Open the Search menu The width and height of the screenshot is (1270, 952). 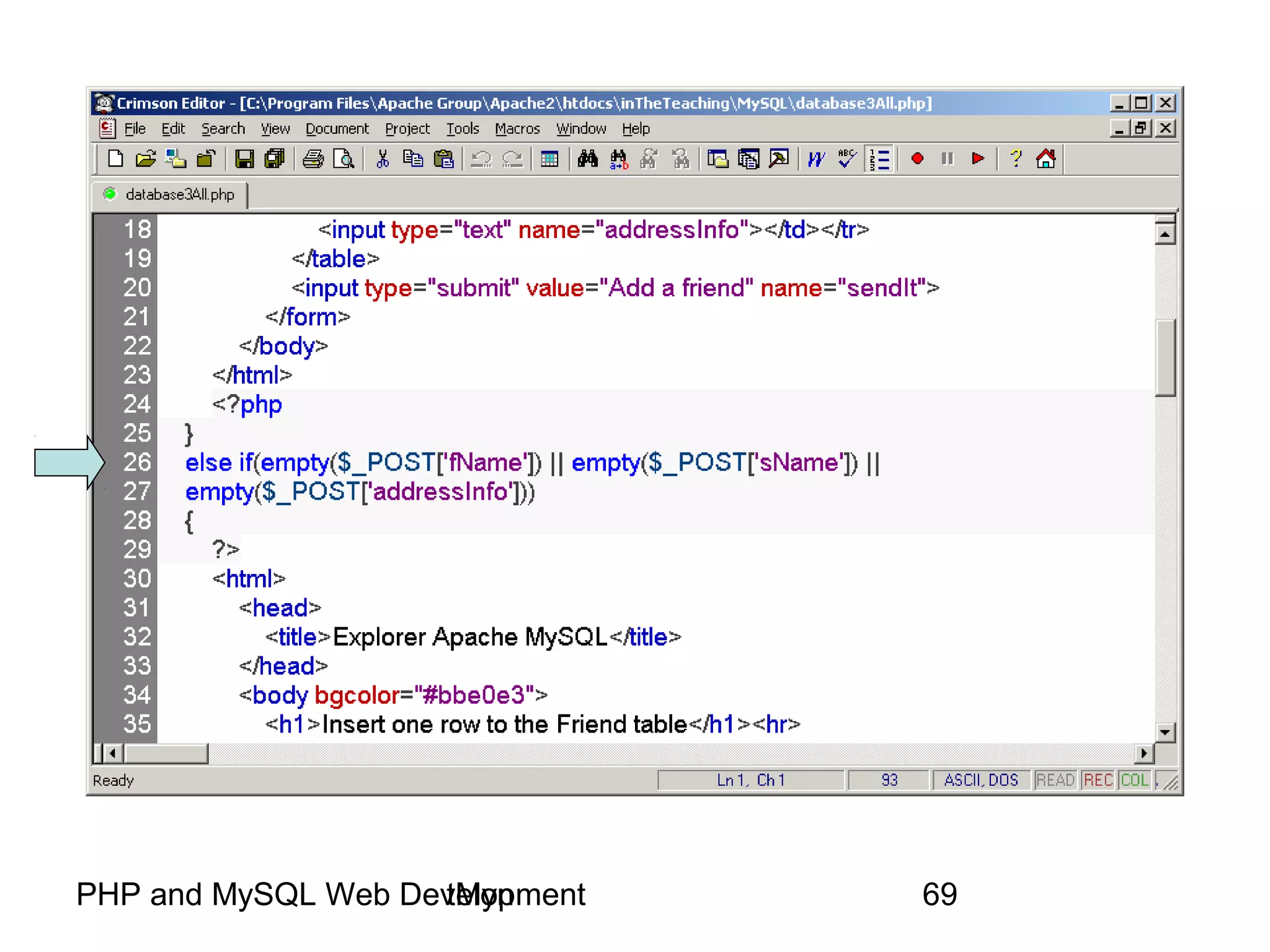pyautogui.click(x=223, y=129)
